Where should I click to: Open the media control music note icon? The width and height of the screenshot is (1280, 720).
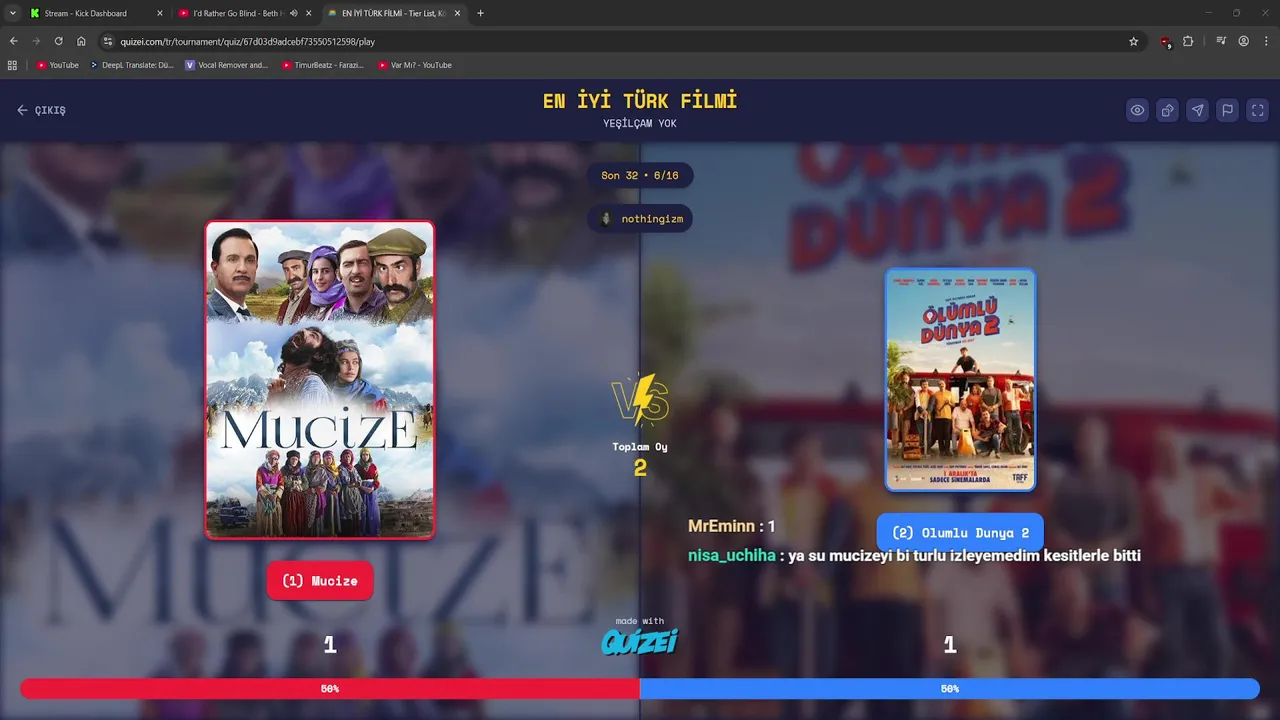tap(1221, 41)
